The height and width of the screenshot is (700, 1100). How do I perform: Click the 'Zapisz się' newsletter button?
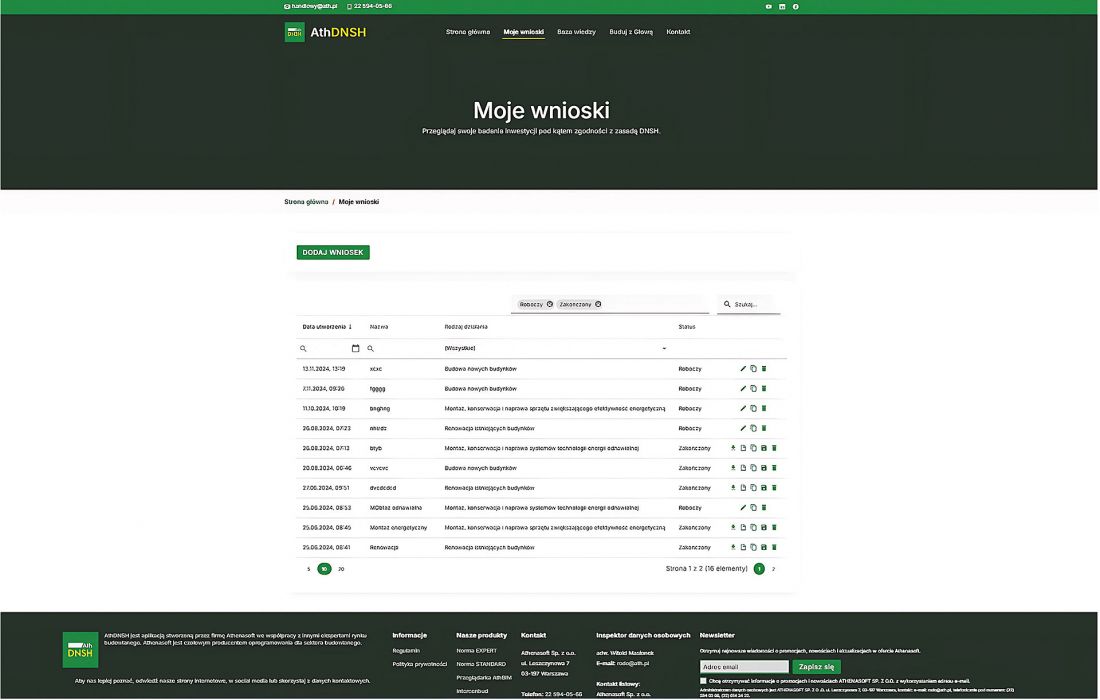coord(817,667)
